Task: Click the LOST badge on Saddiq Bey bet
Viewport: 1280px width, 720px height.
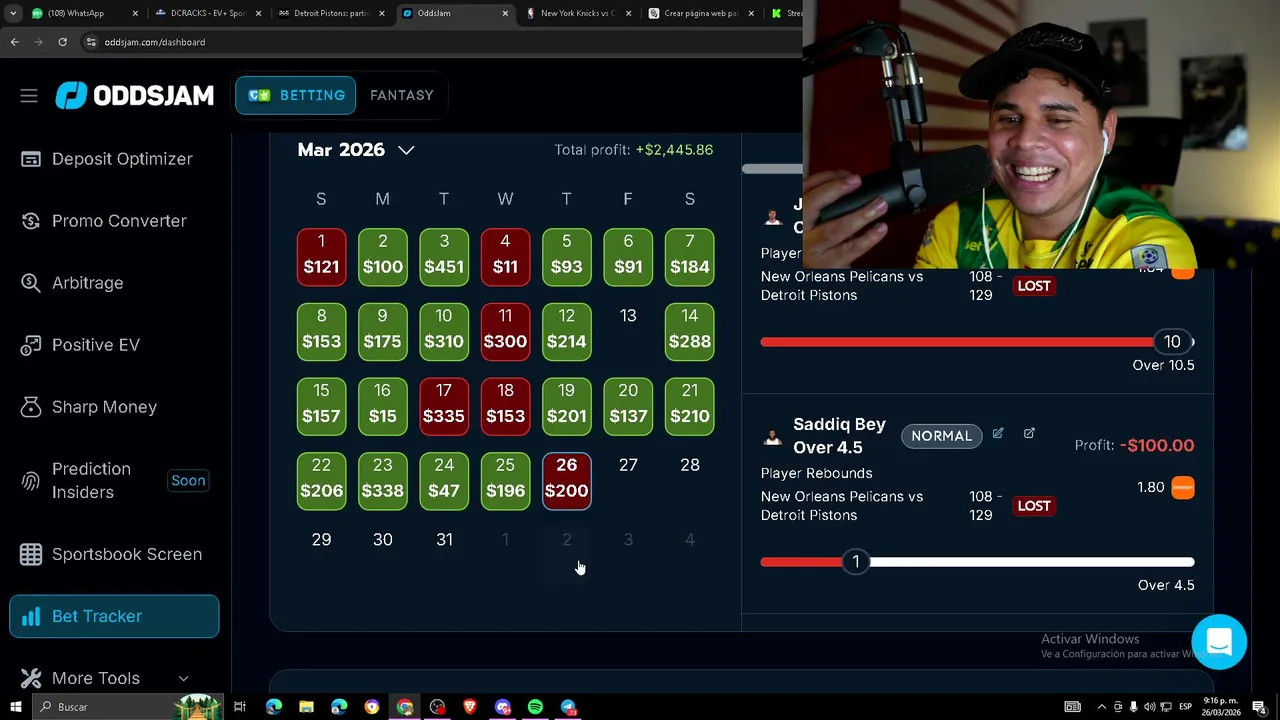Action: [x=1034, y=506]
